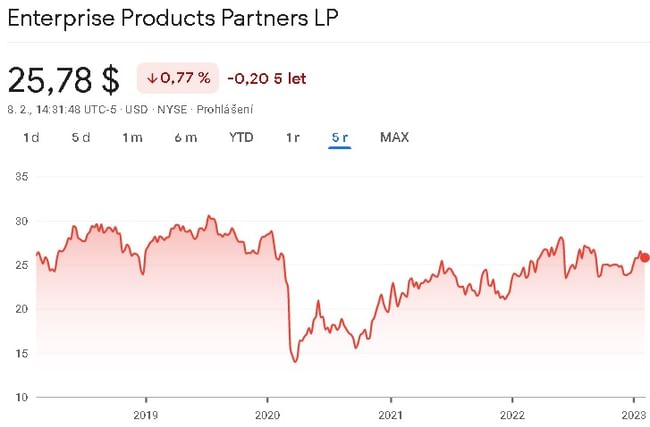Select the 1r yearly range
Viewport: 650px width, 427px height.
point(293,137)
